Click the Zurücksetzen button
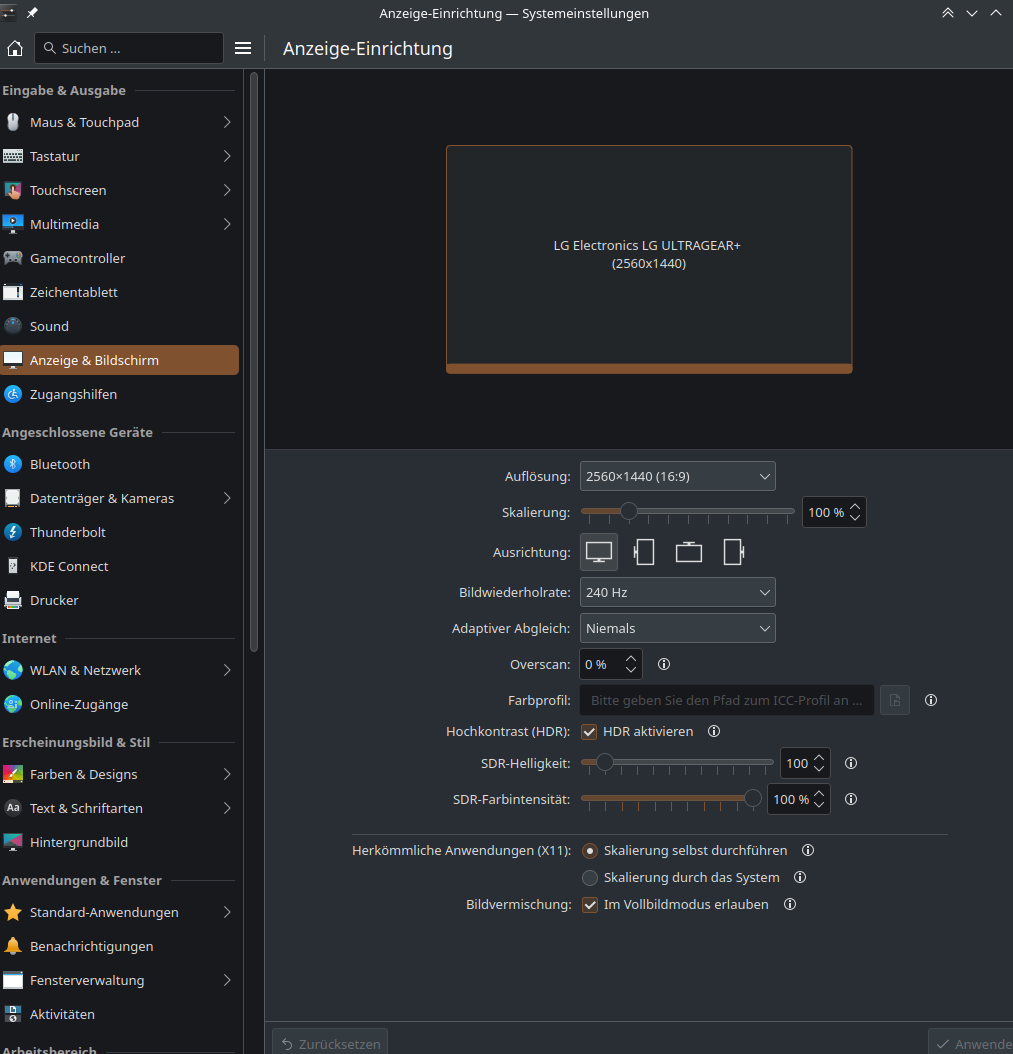Viewport: 1013px width, 1054px height. coord(330,1043)
